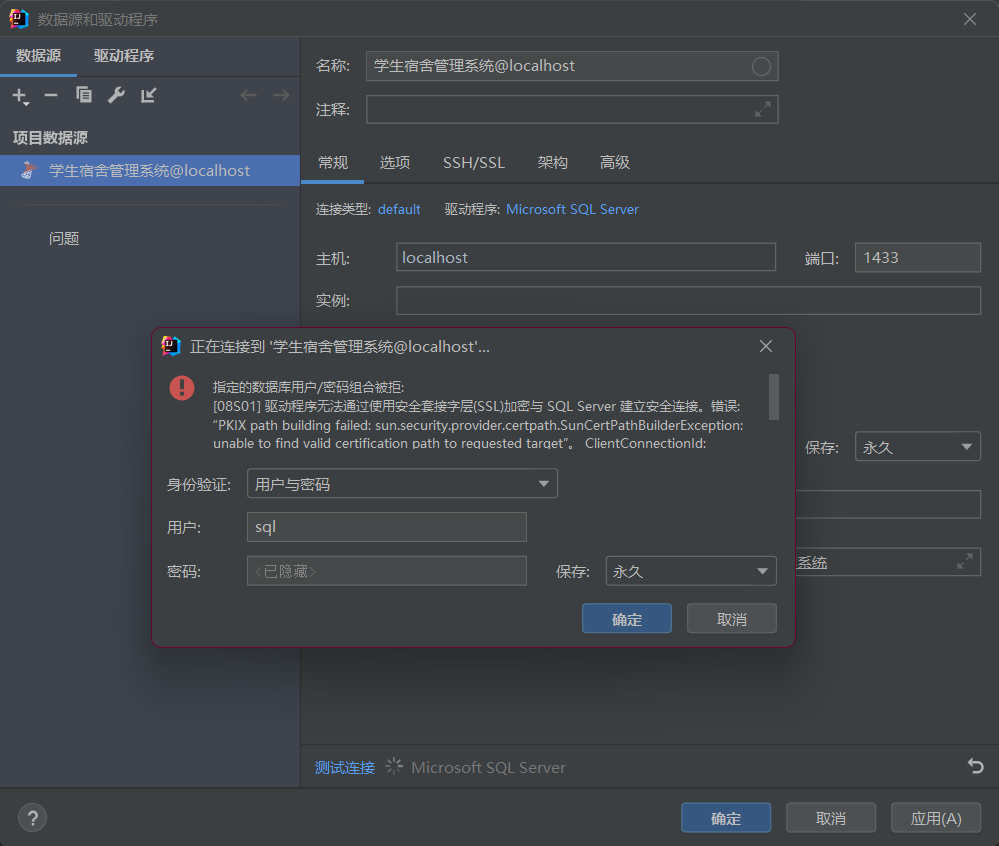Pick data source color circle in name field

click(x=761, y=66)
